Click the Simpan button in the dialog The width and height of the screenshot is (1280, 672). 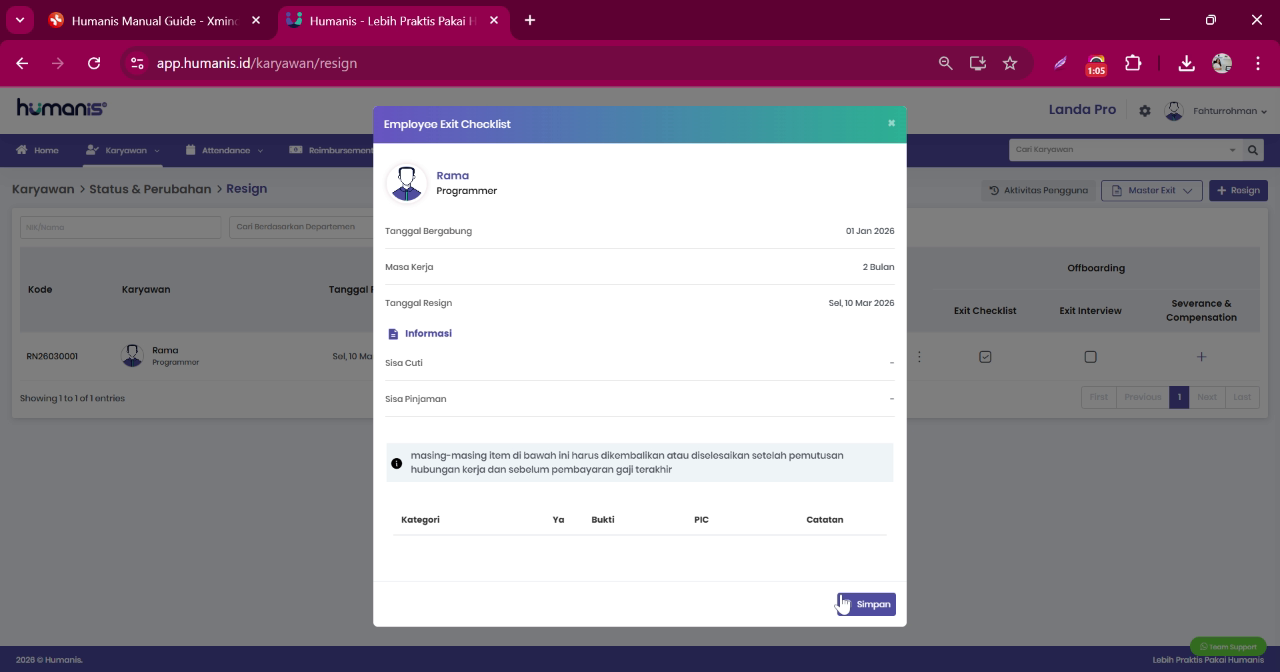coord(866,604)
